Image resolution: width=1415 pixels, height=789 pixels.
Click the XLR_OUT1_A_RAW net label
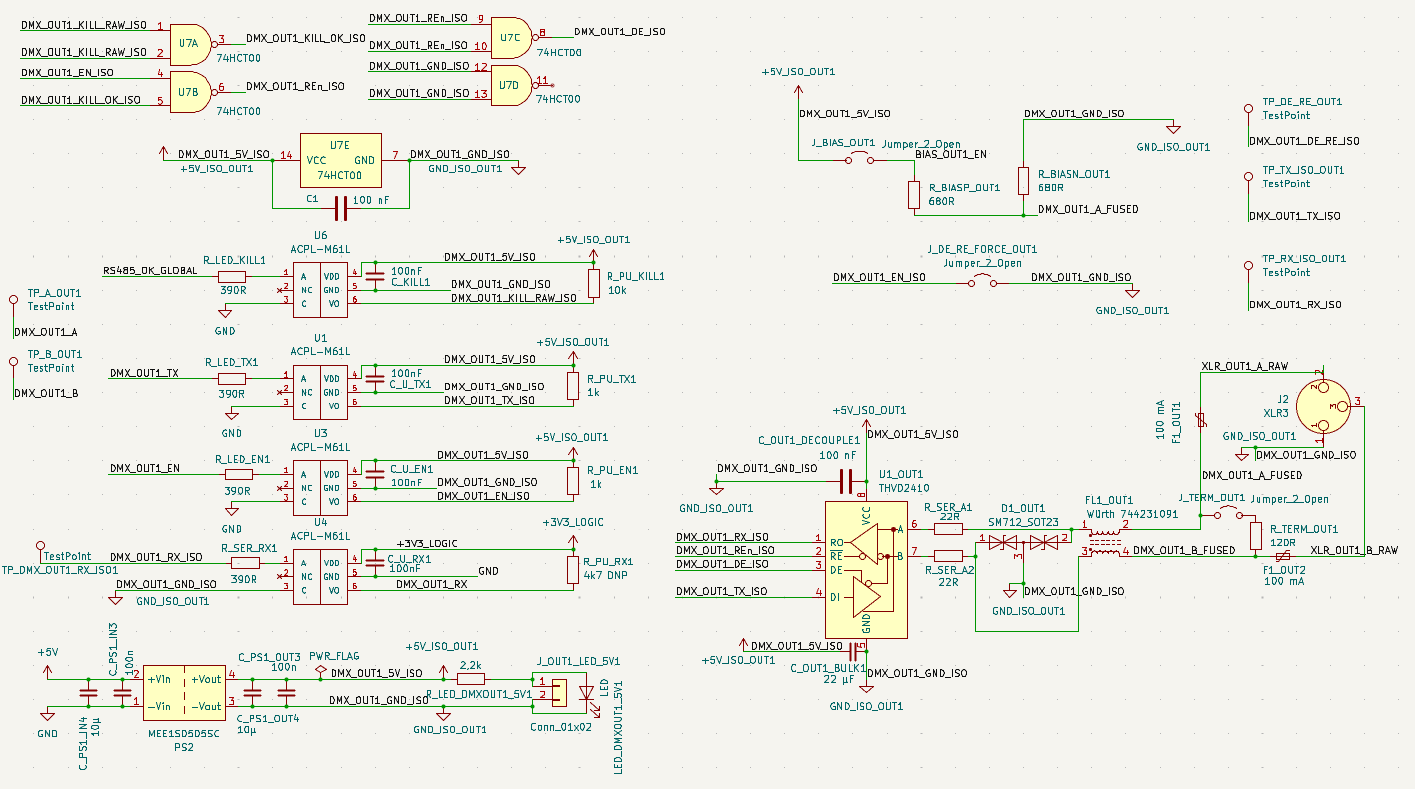point(1244,367)
